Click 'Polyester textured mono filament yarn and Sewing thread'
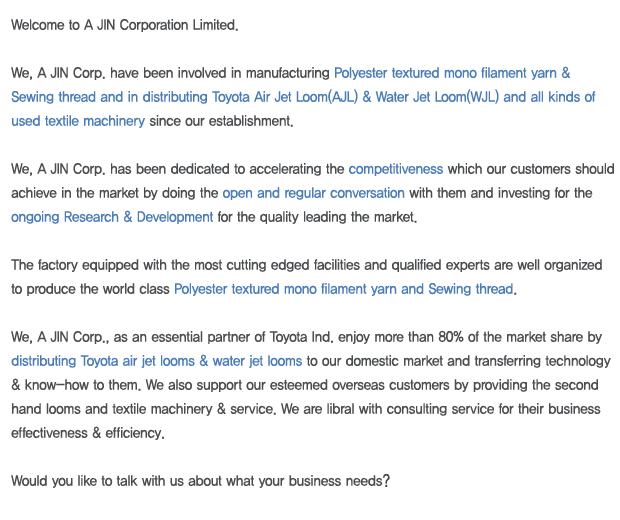Image resolution: width=620 pixels, height=520 pixels. point(344,289)
